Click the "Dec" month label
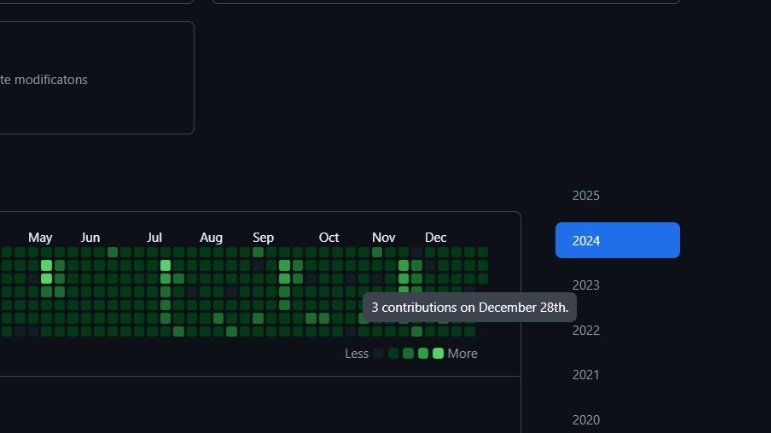The image size is (771, 433). point(436,238)
